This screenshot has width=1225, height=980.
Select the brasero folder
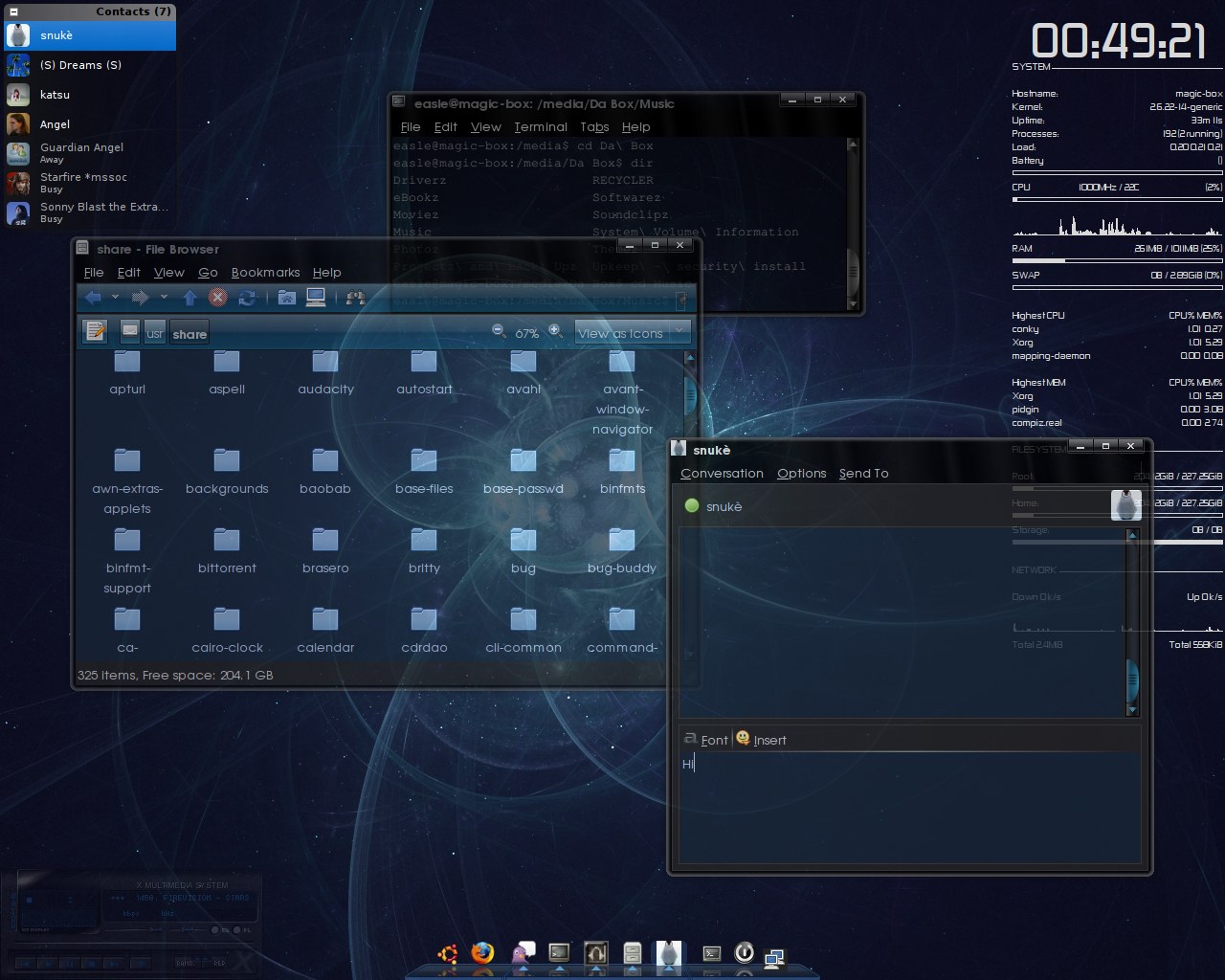[325, 550]
